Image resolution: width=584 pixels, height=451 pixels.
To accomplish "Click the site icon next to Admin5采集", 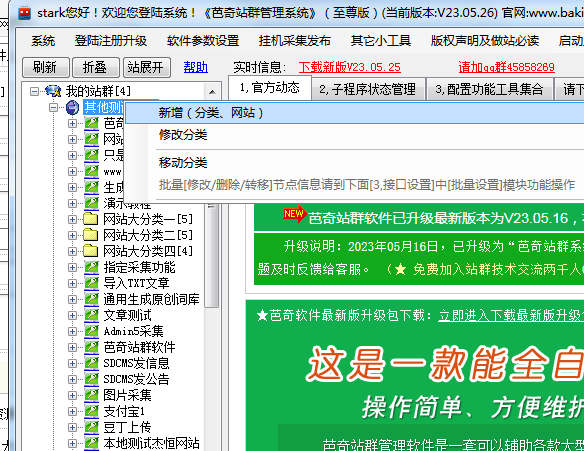I will point(91,331).
